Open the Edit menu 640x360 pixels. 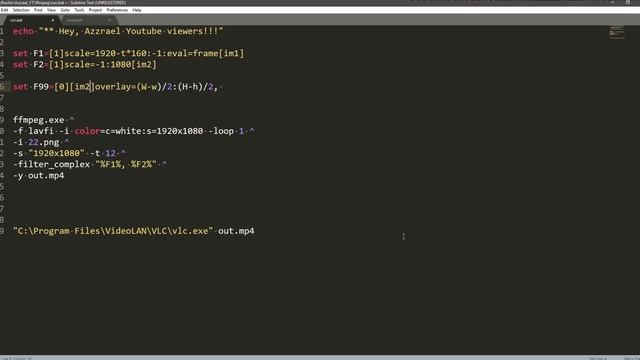click(4, 10)
